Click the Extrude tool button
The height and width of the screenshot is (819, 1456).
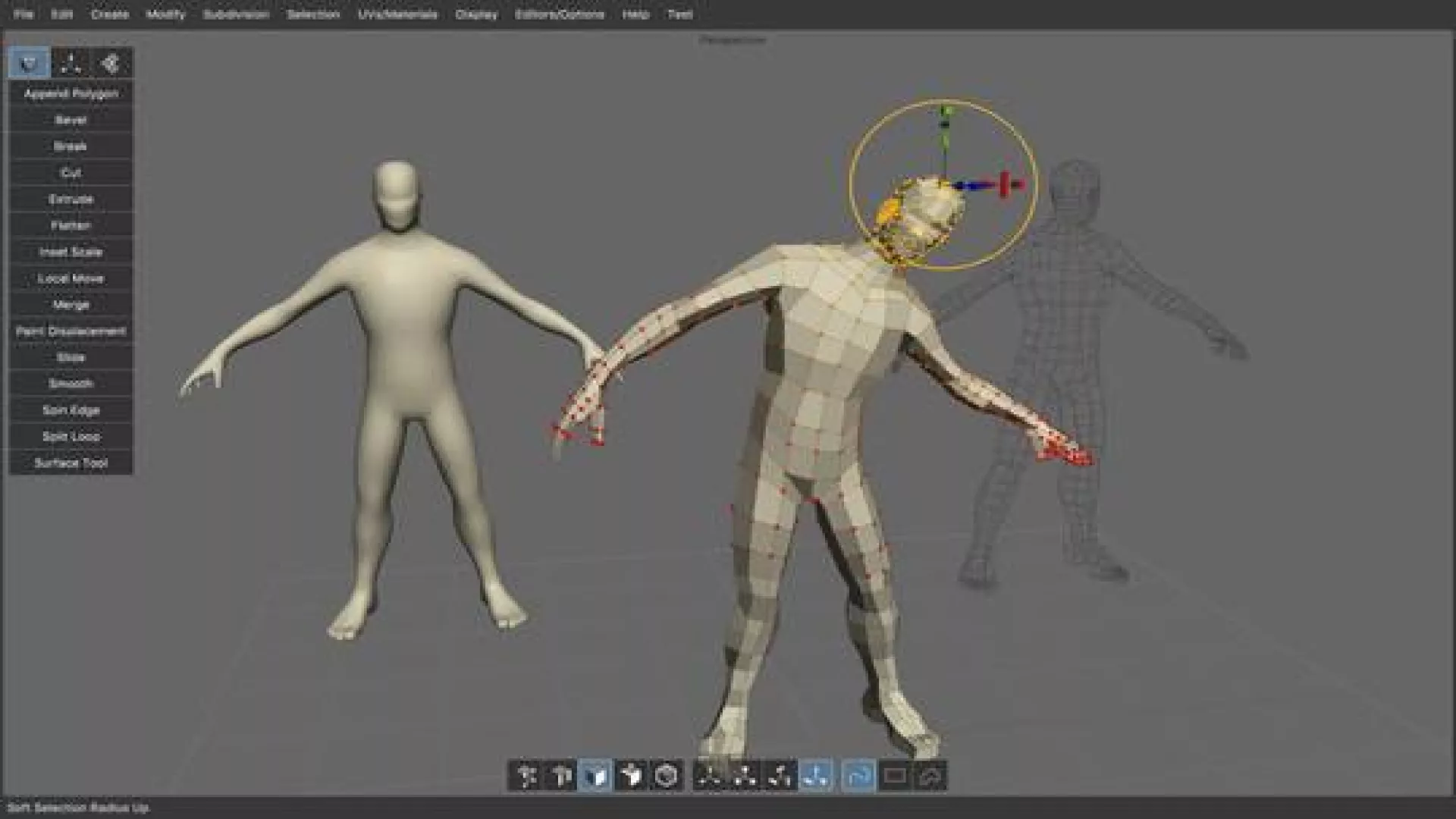(x=71, y=199)
